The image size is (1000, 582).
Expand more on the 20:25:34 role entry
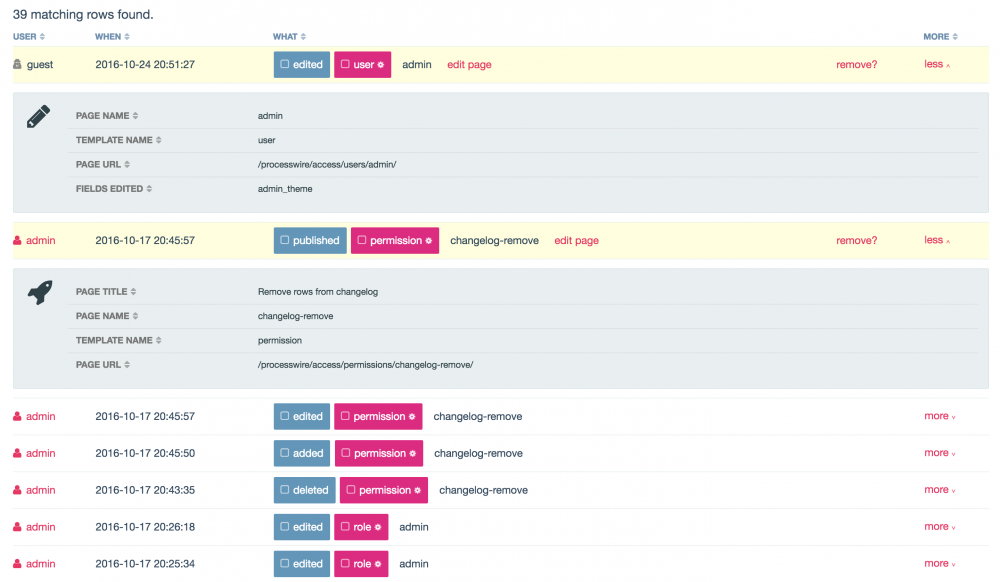click(938, 563)
